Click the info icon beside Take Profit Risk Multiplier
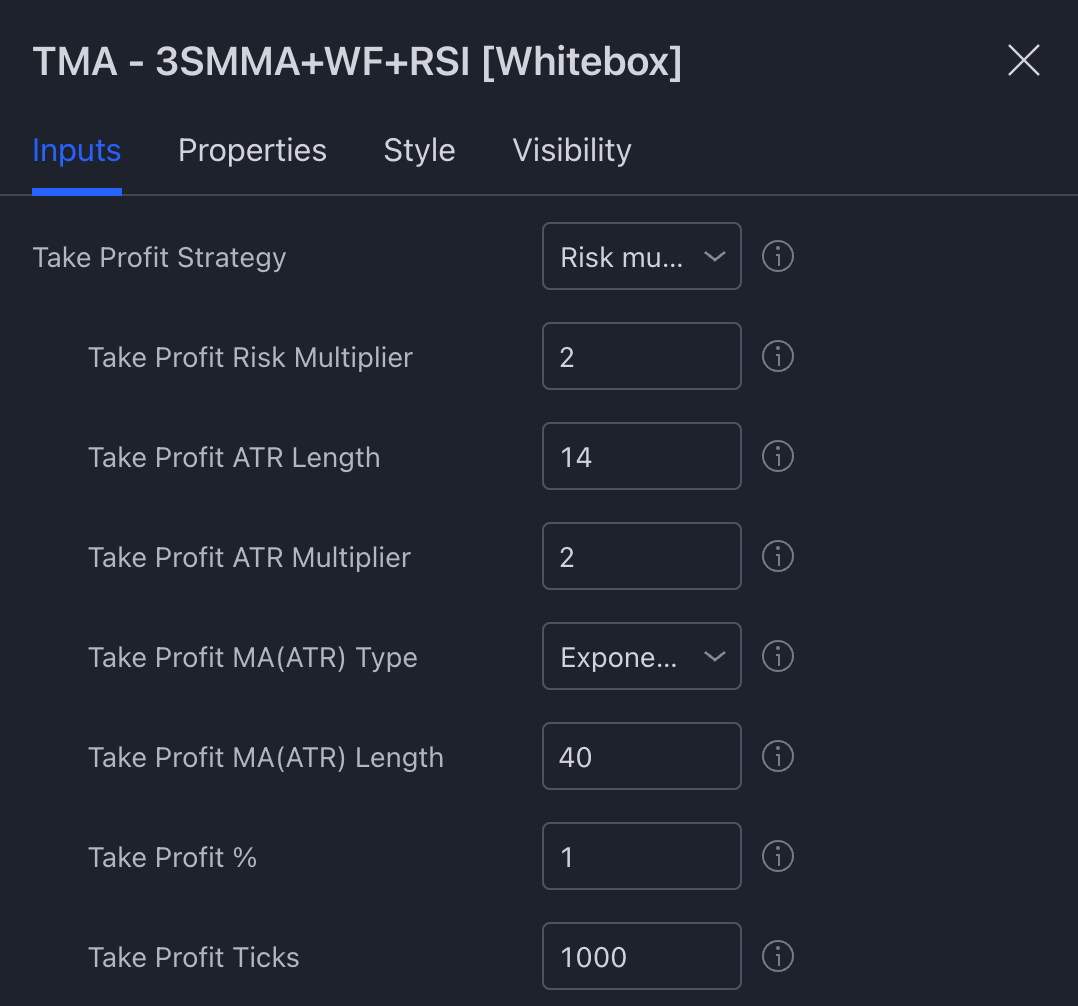The height and width of the screenshot is (1006, 1078). pyautogui.click(x=778, y=356)
